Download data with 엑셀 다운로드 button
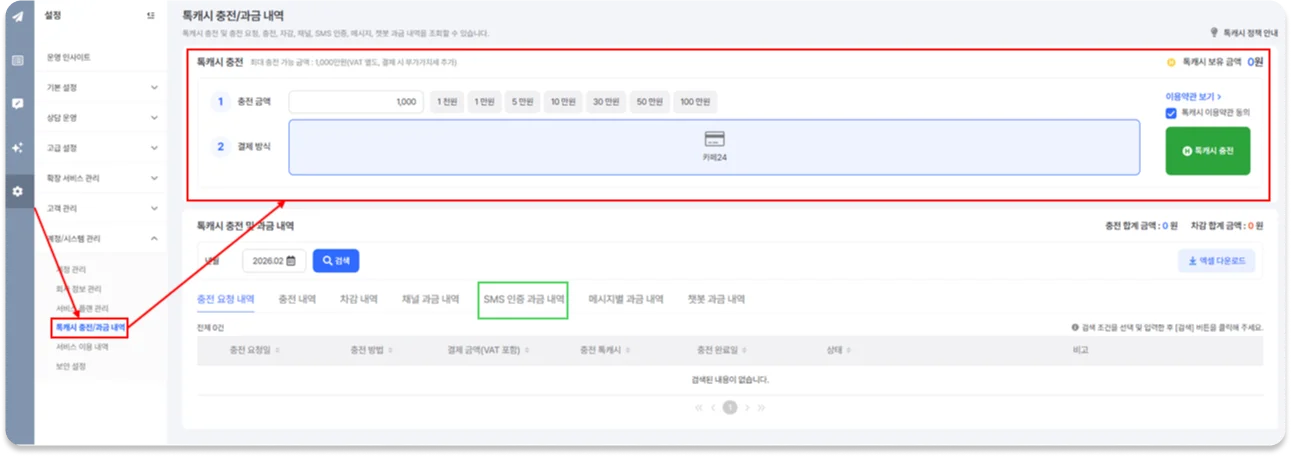 [x=1216, y=261]
